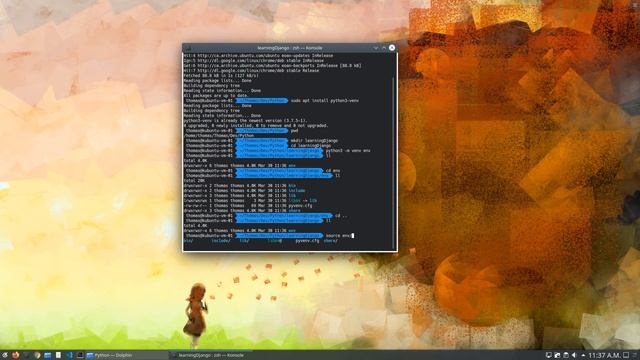The width and height of the screenshot is (640, 360).
Task: Launch the blue code editor taskbar icon
Action: [69, 356]
